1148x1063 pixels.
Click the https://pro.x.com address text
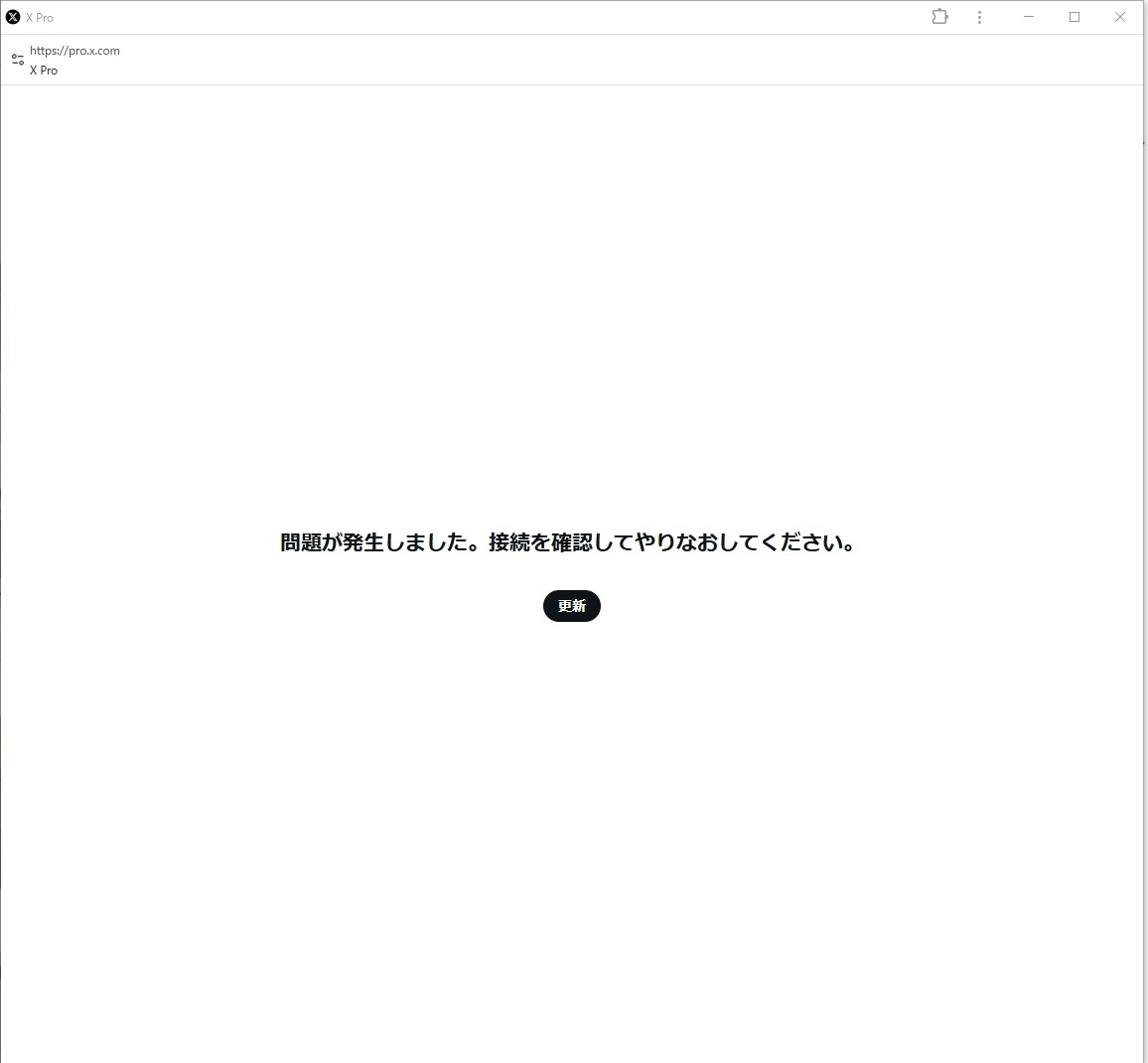tap(74, 51)
